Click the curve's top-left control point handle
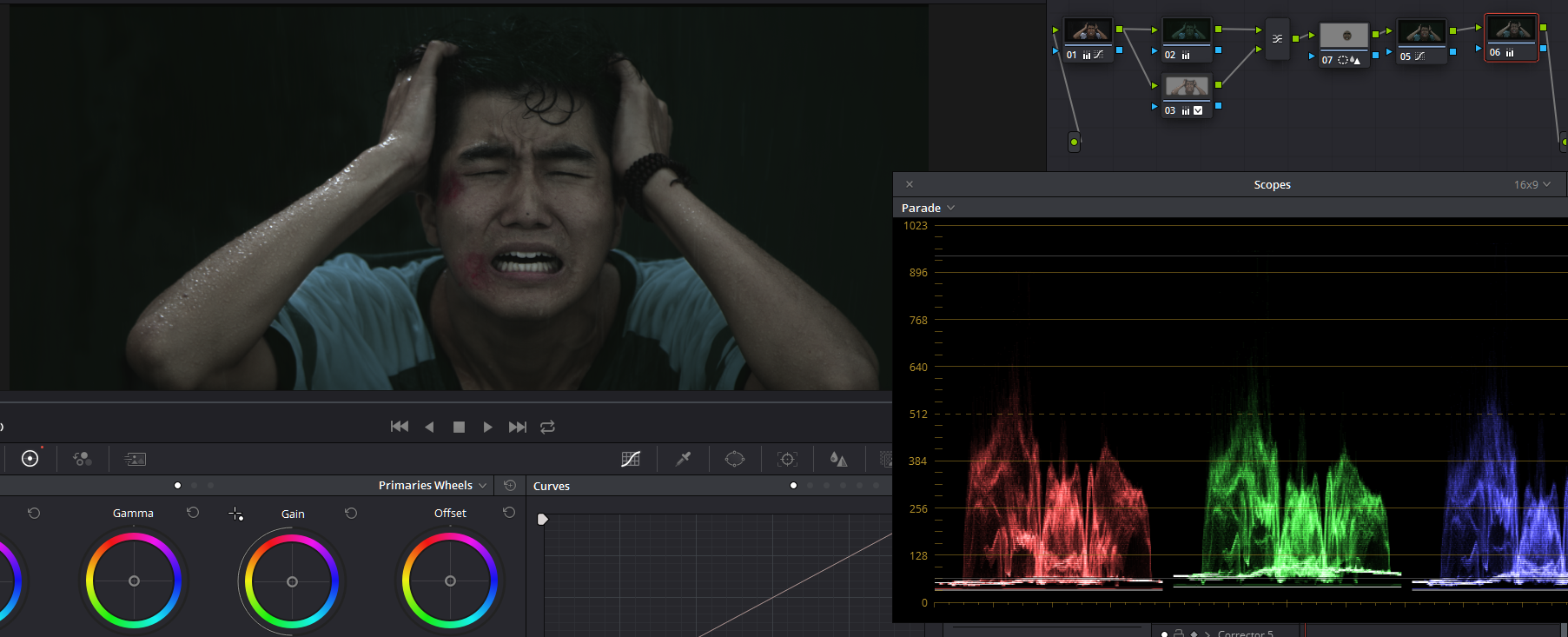Viewport: 1568px width, 637px height. click(x=542, y=520)
